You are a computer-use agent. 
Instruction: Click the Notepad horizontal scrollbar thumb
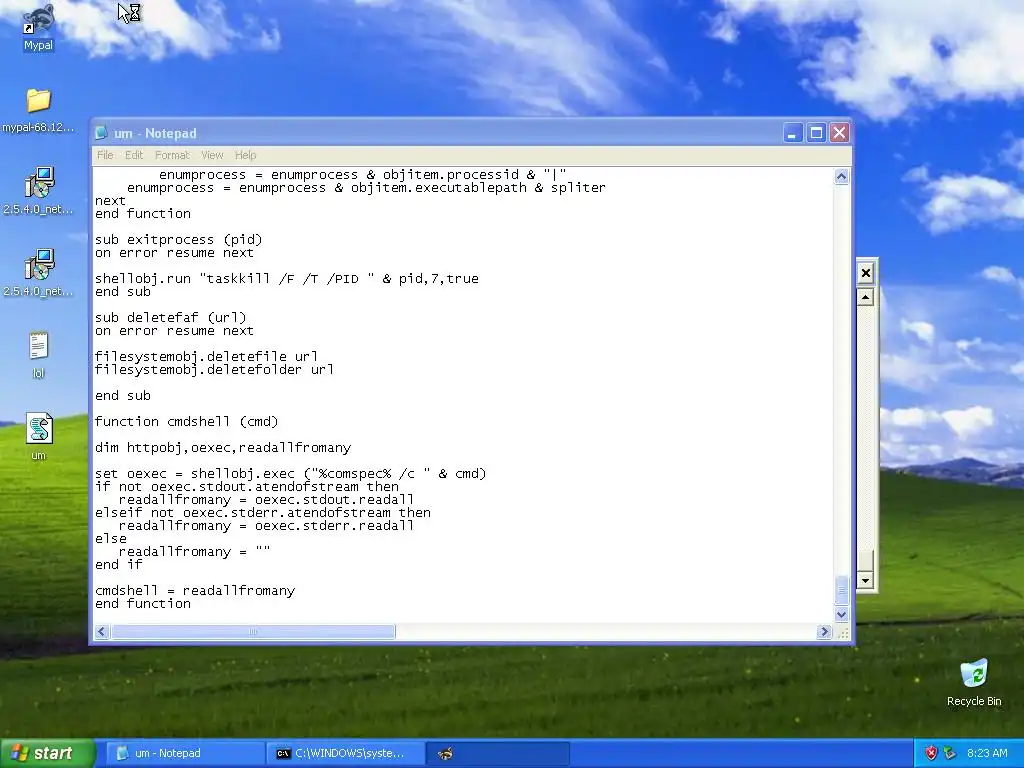tap(253, 632)
